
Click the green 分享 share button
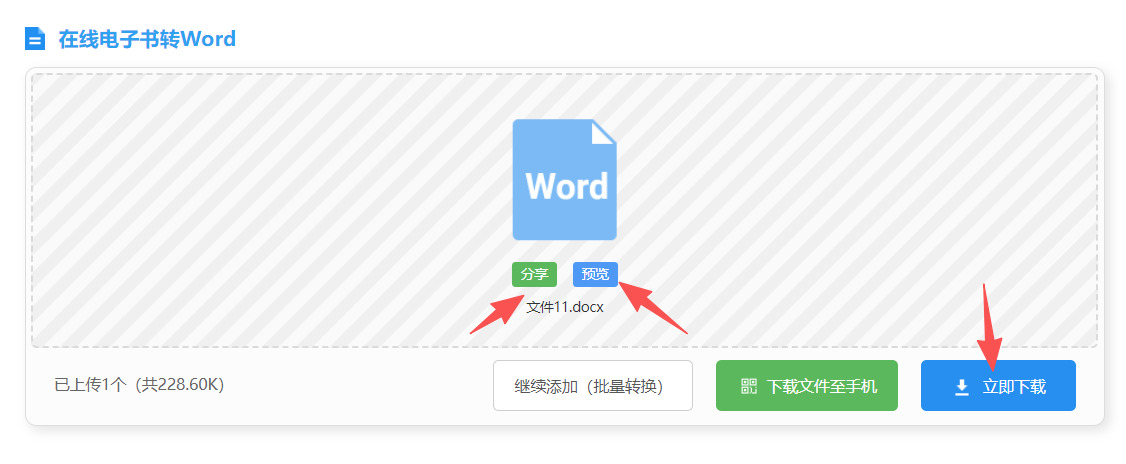tap(534, 274)
